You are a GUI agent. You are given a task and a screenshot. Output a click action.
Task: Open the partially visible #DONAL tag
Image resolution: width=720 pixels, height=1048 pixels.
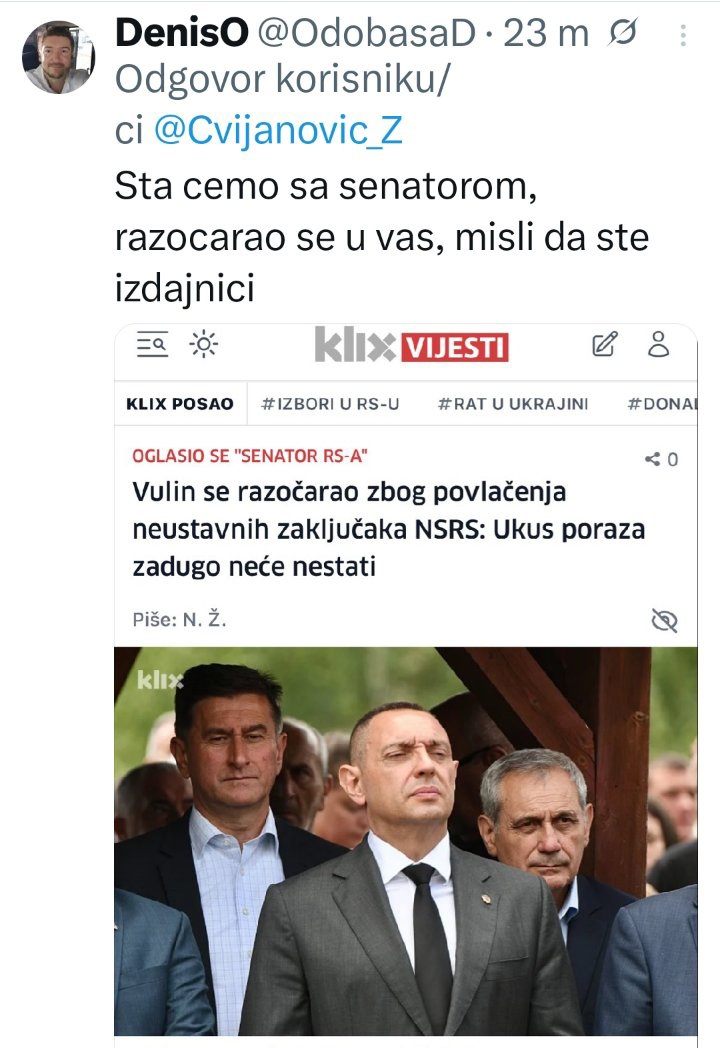coord(662,404)
